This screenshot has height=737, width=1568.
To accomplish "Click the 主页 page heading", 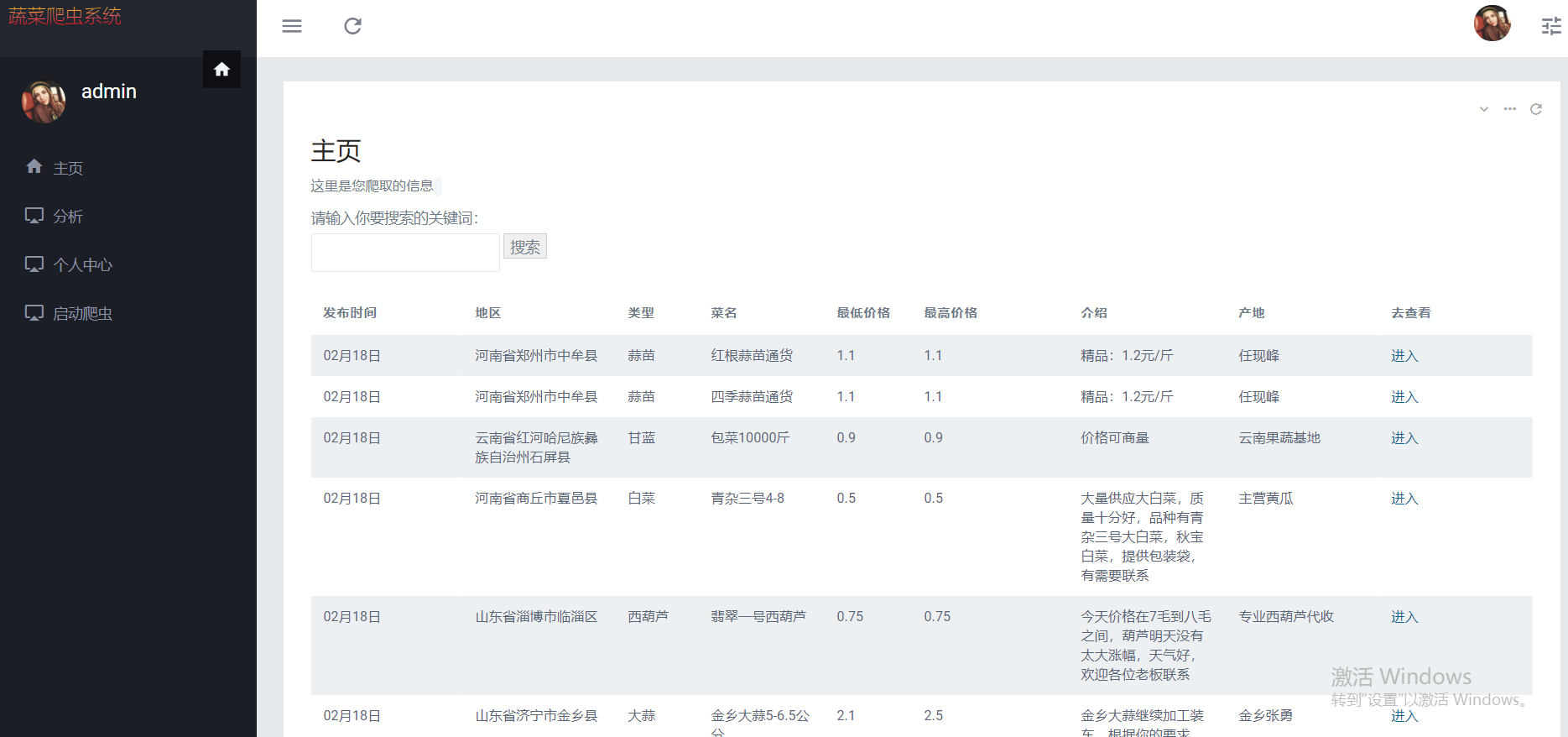I will pos(336,151).
